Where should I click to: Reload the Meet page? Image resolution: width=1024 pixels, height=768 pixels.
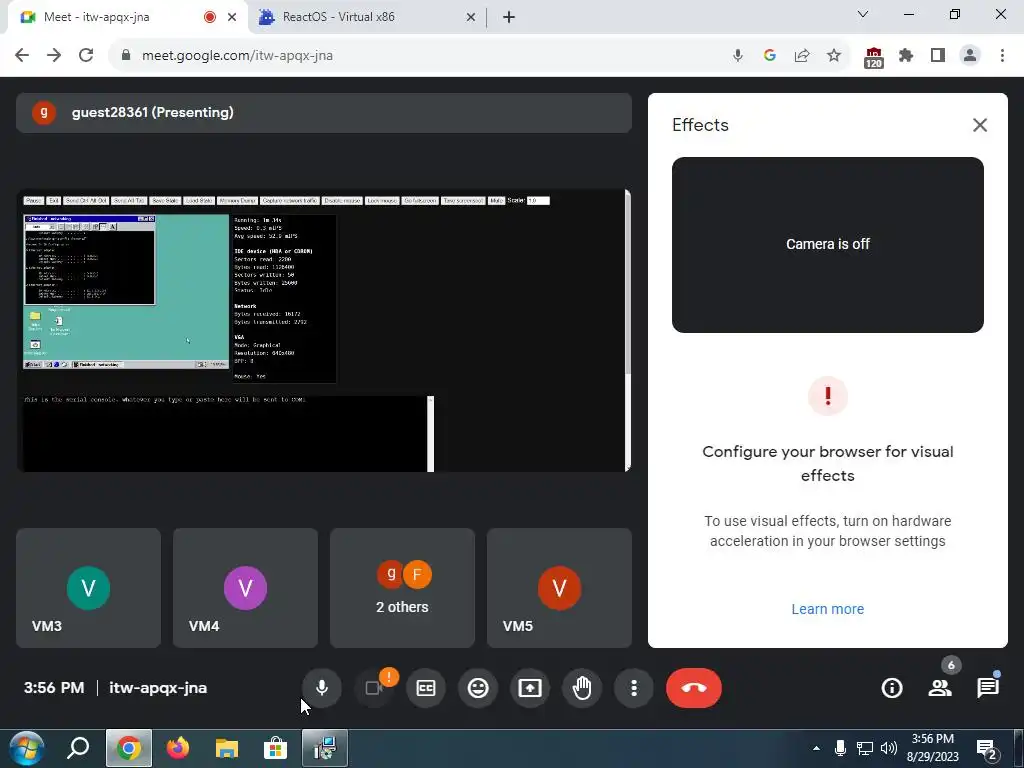point(86,56)
